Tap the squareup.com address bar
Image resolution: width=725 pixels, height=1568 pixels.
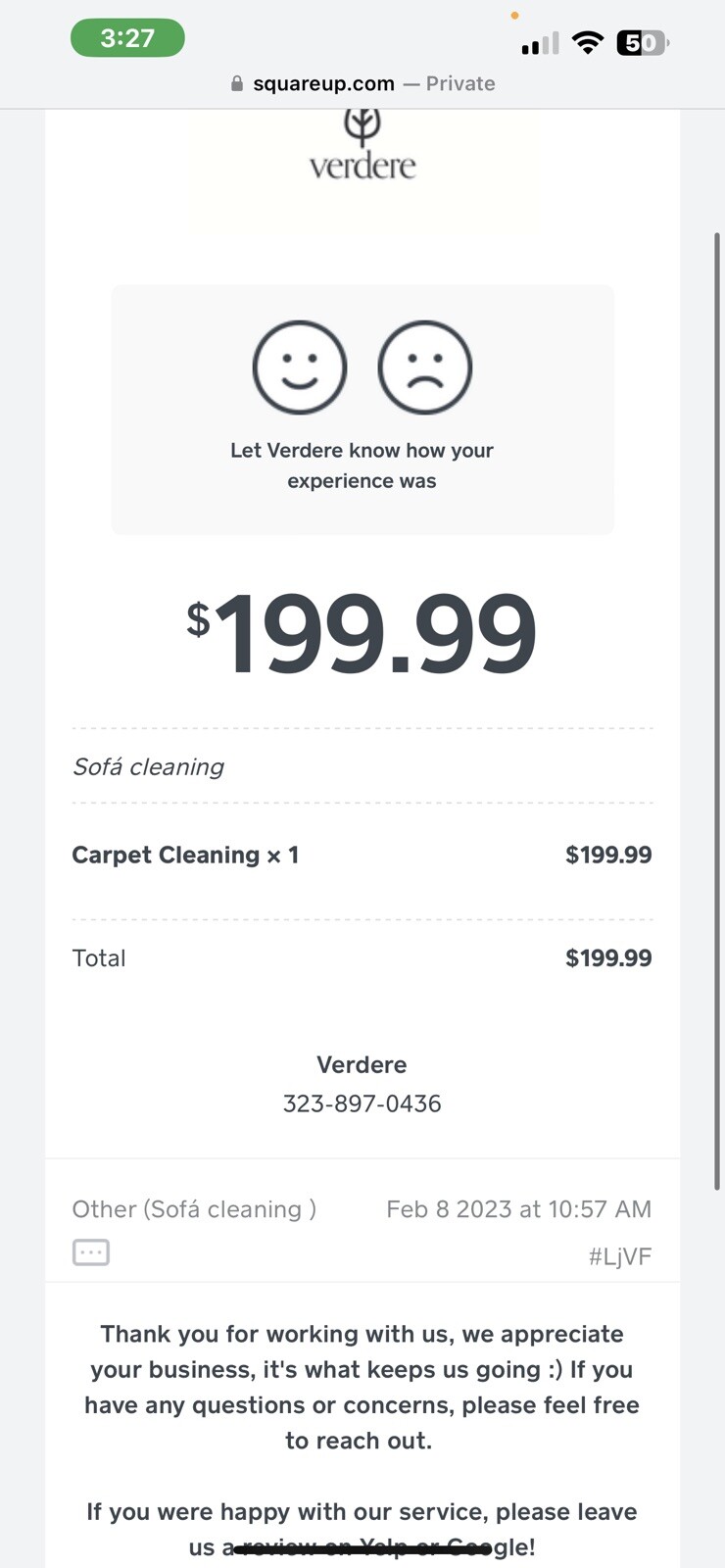click(x=323, y=84)
